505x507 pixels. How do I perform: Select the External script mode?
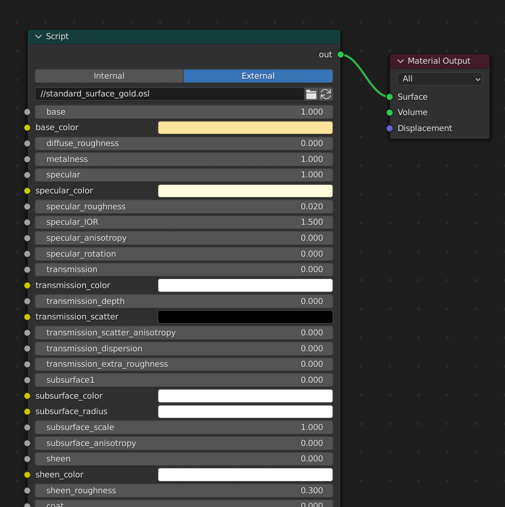tap(258, 76)
